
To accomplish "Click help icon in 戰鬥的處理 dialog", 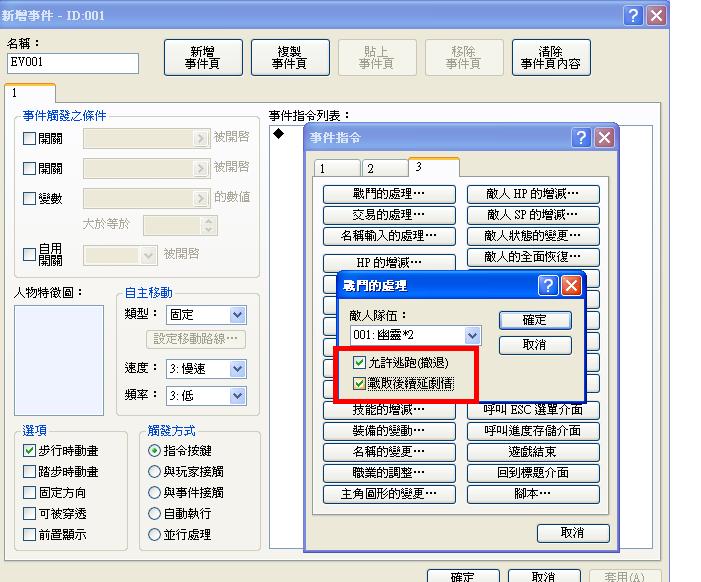I will 549,285.
